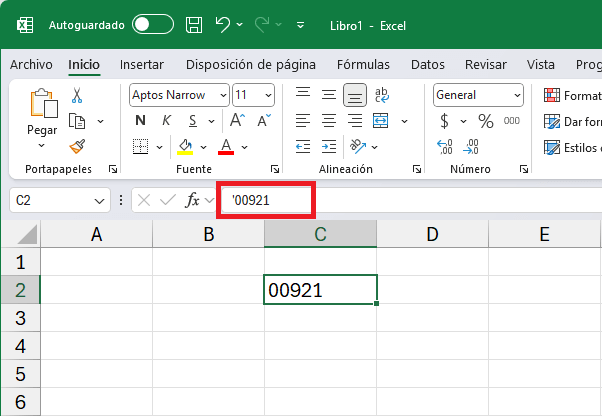Click the Wrap Text icon

click(382, 95)
